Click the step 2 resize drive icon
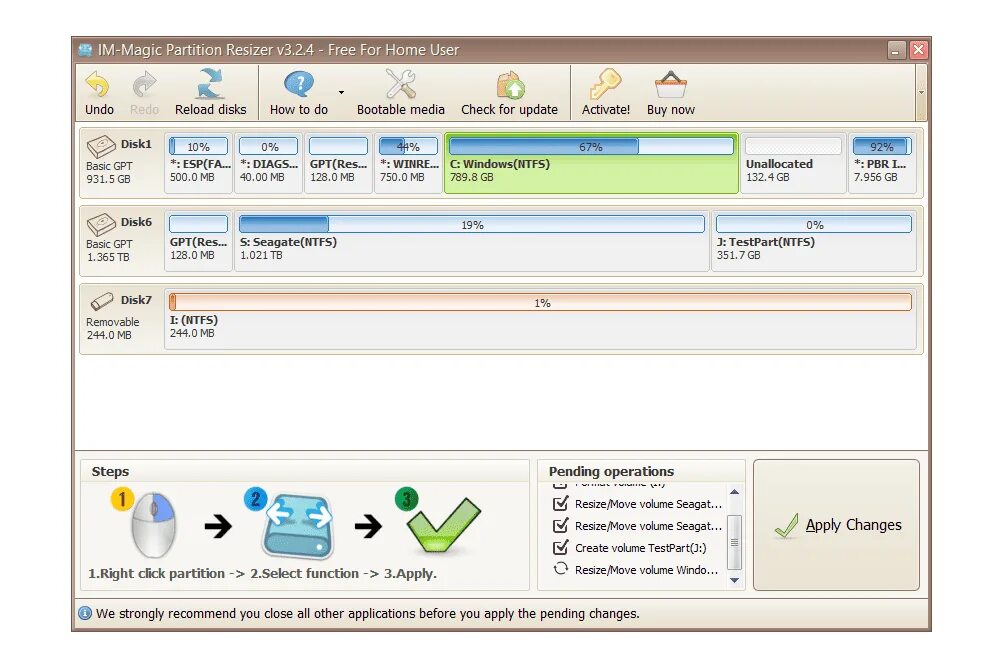Image resolution: width=1002 pixels, height=668 pixels. [298, 525]
